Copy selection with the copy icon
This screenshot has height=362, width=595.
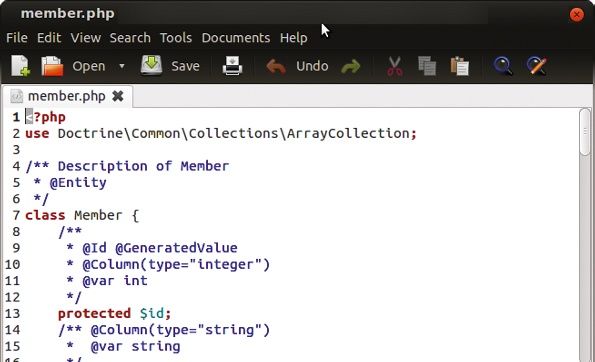click(x=427, y=66)
